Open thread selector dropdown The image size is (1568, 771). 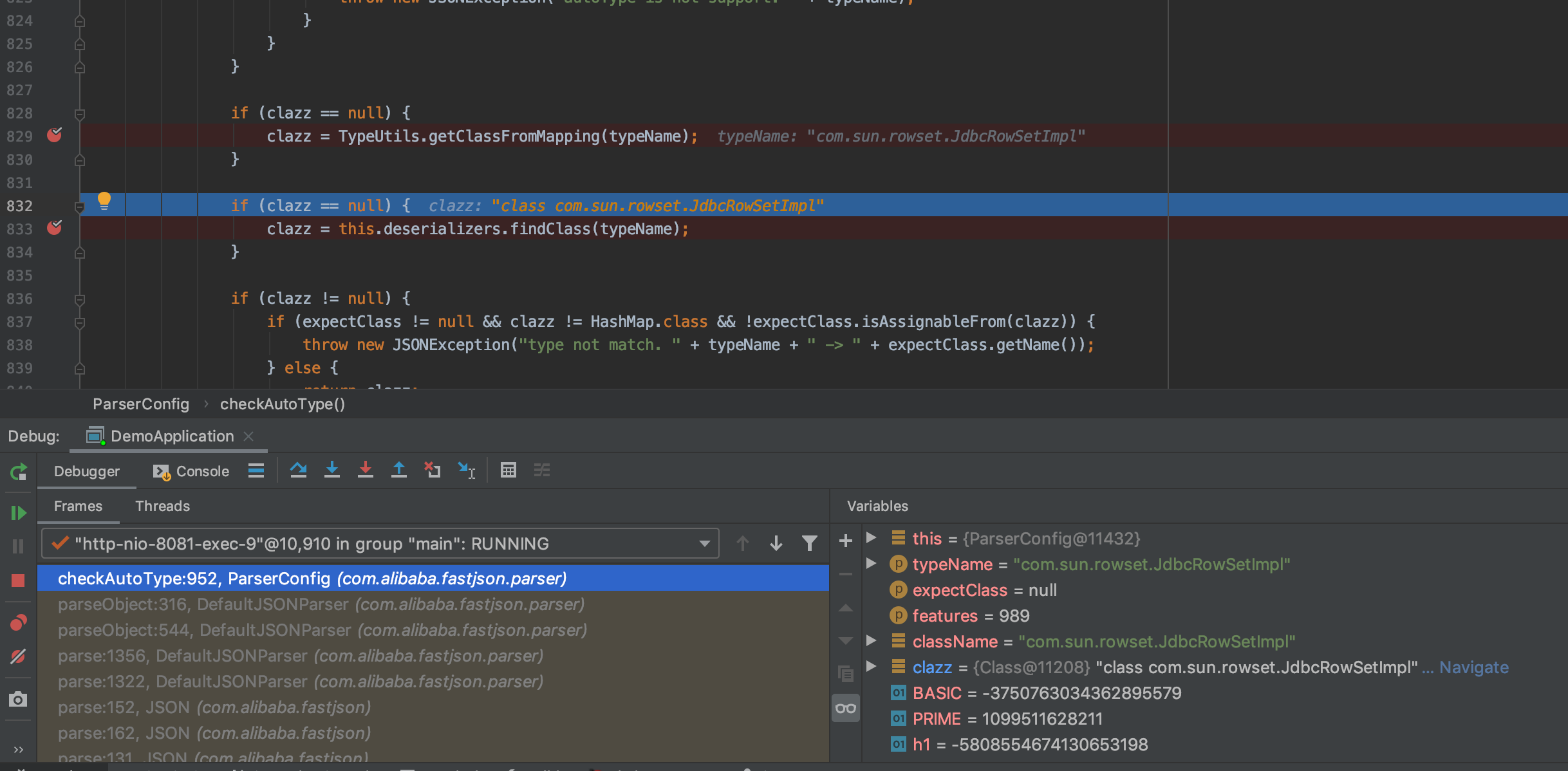380,544
